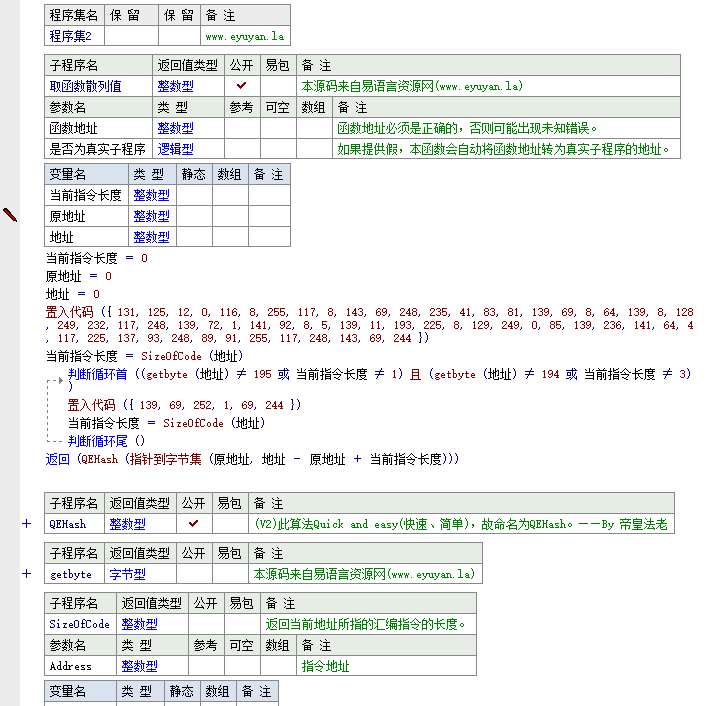This screenshot has height=706, width=708.
Task: Click empty 静态 cell for 当前指令长度
Action: click(x=194, y=195)
